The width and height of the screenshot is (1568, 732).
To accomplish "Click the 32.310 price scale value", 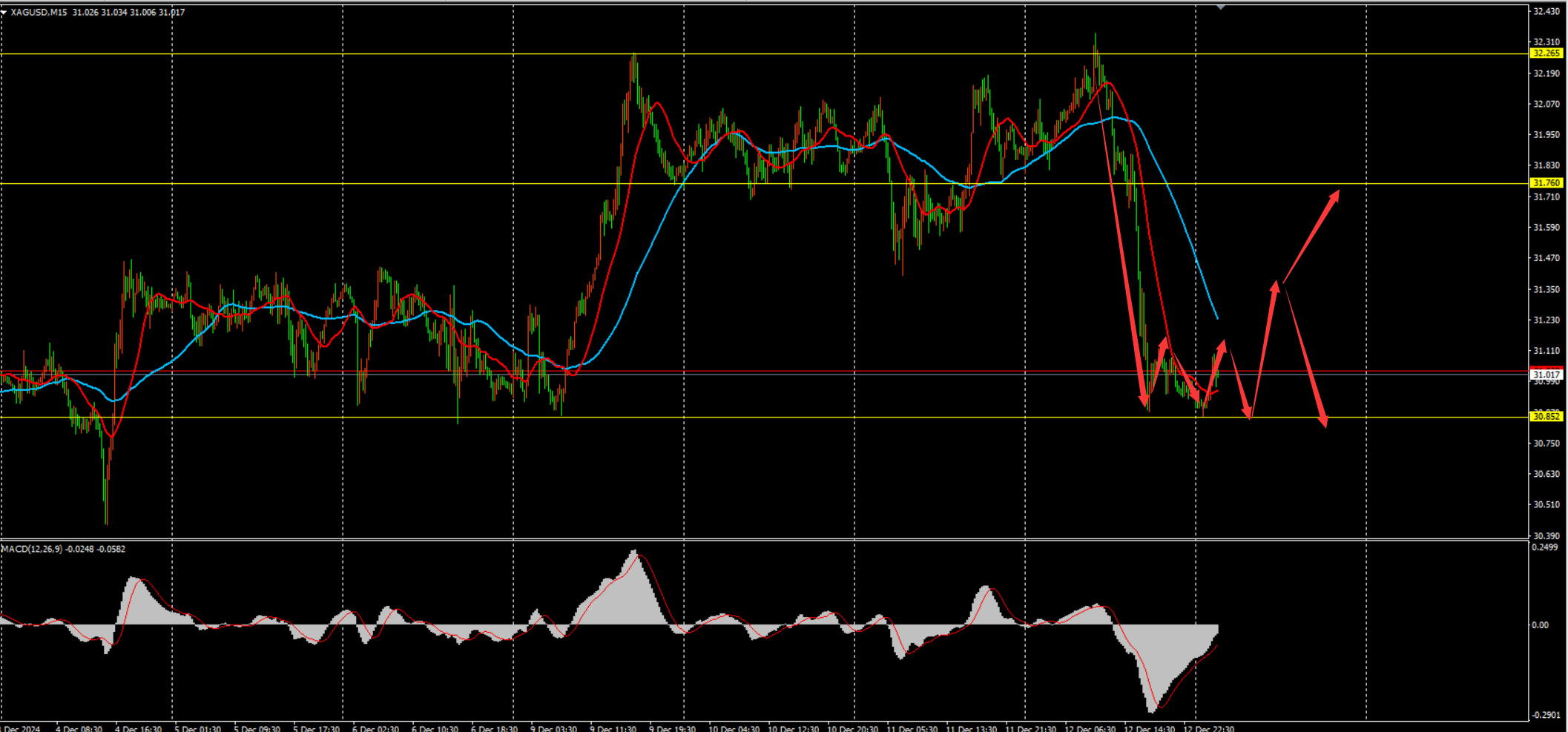I will (1546, 42).
